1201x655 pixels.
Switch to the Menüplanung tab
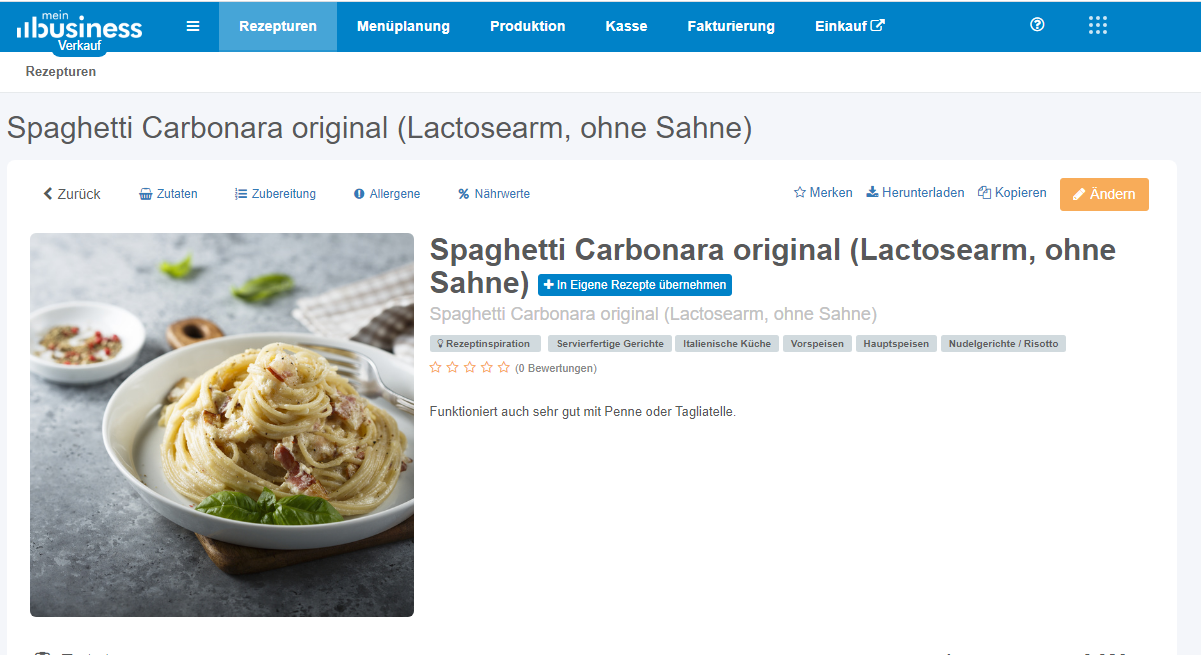click(404, 27)
